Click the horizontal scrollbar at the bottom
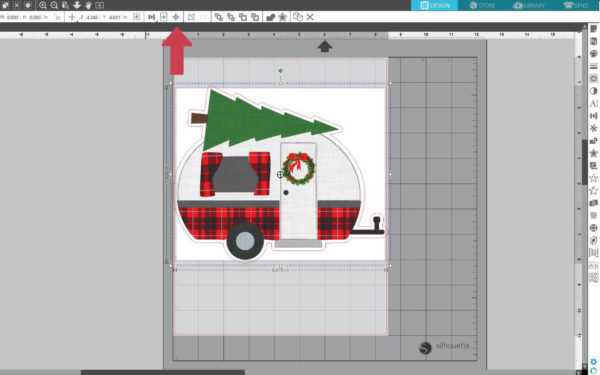The image size is (600, 375). pyautogui.click(x=163, y=372)
